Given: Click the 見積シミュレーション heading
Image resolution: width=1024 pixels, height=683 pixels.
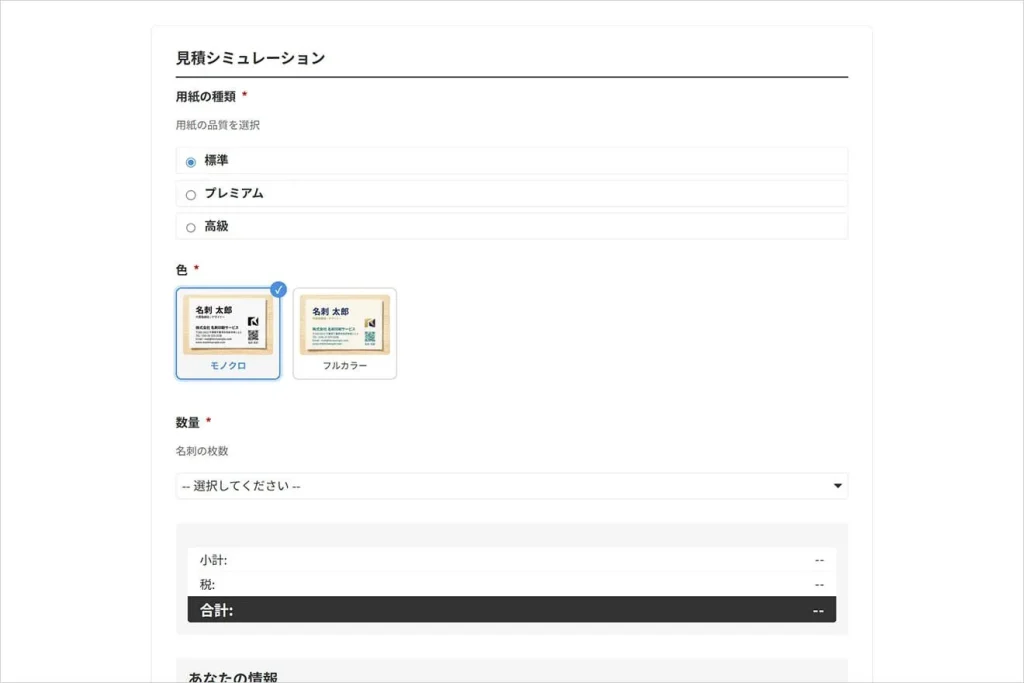Looking at the screenshot, I should [x=250, y=58].
